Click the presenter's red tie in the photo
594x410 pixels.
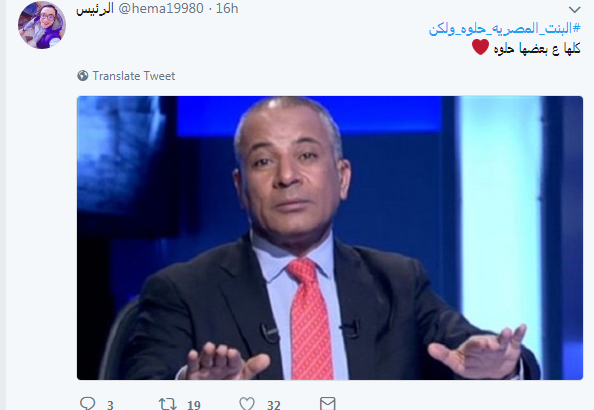[x=309, y=318]
